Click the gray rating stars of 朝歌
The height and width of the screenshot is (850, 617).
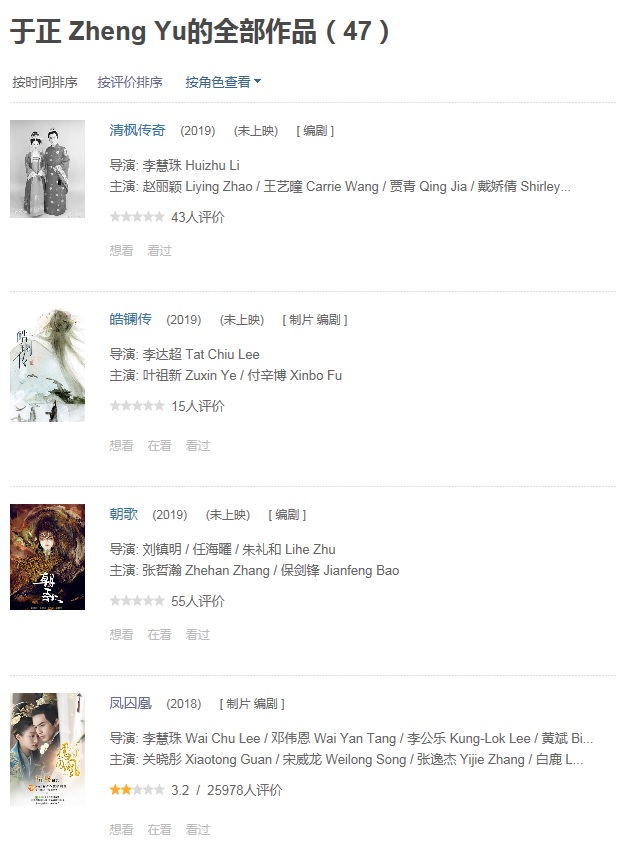point(137,601)
